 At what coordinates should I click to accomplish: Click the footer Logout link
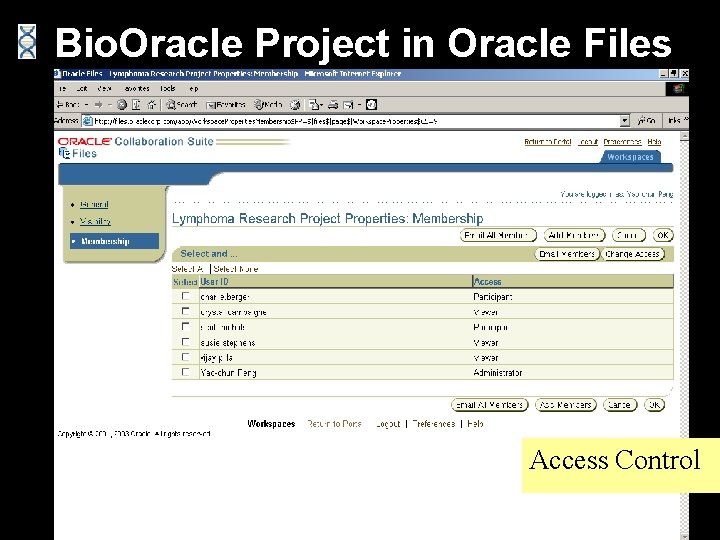click(x=388, y=424)
